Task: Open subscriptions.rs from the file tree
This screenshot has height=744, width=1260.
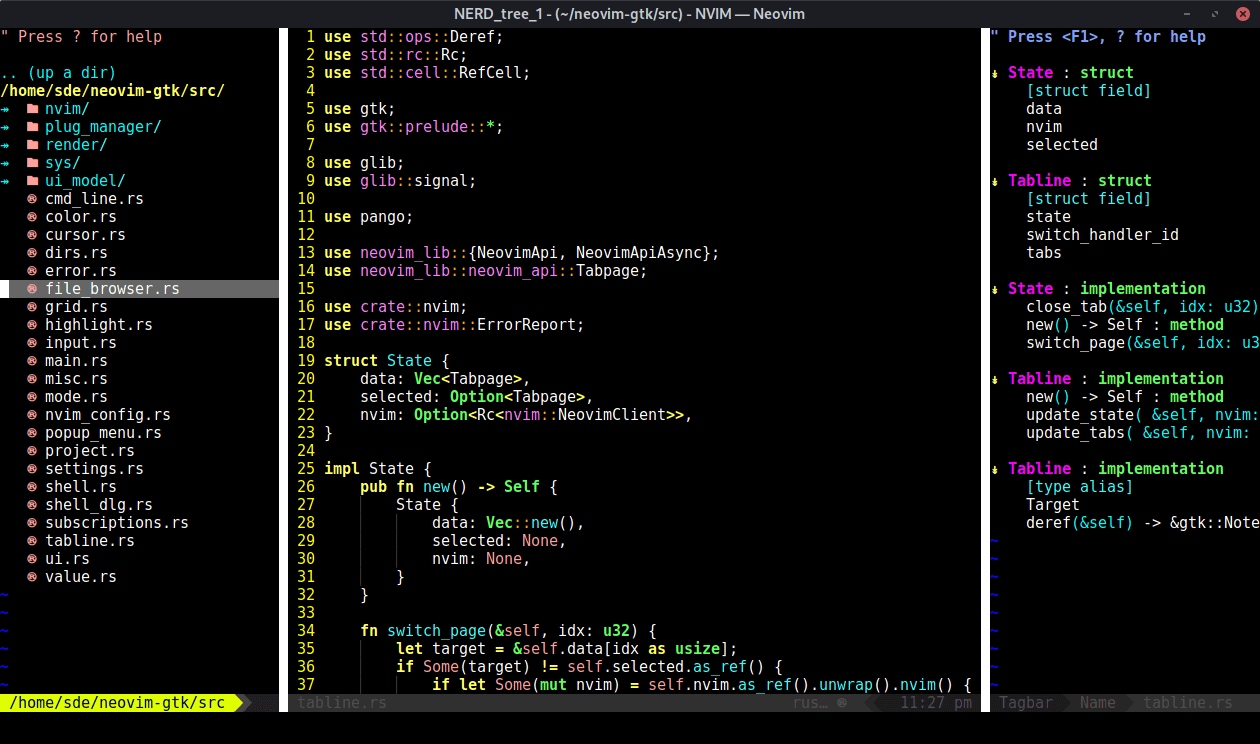Action: pos(117,523)
